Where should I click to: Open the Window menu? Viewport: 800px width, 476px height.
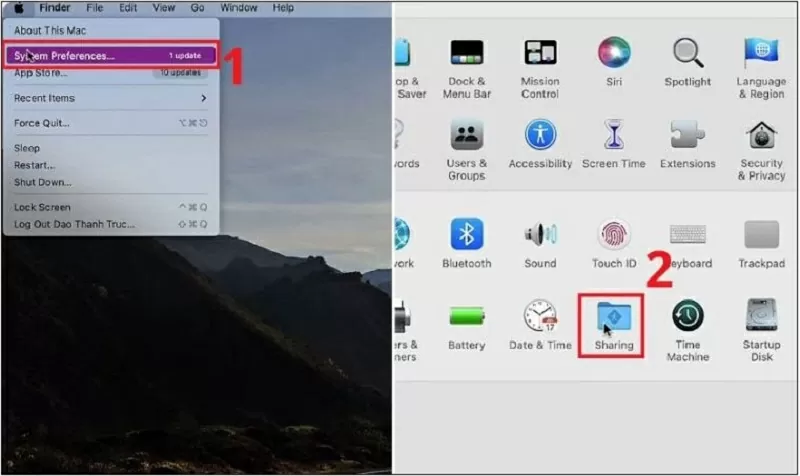pos(238,8)
